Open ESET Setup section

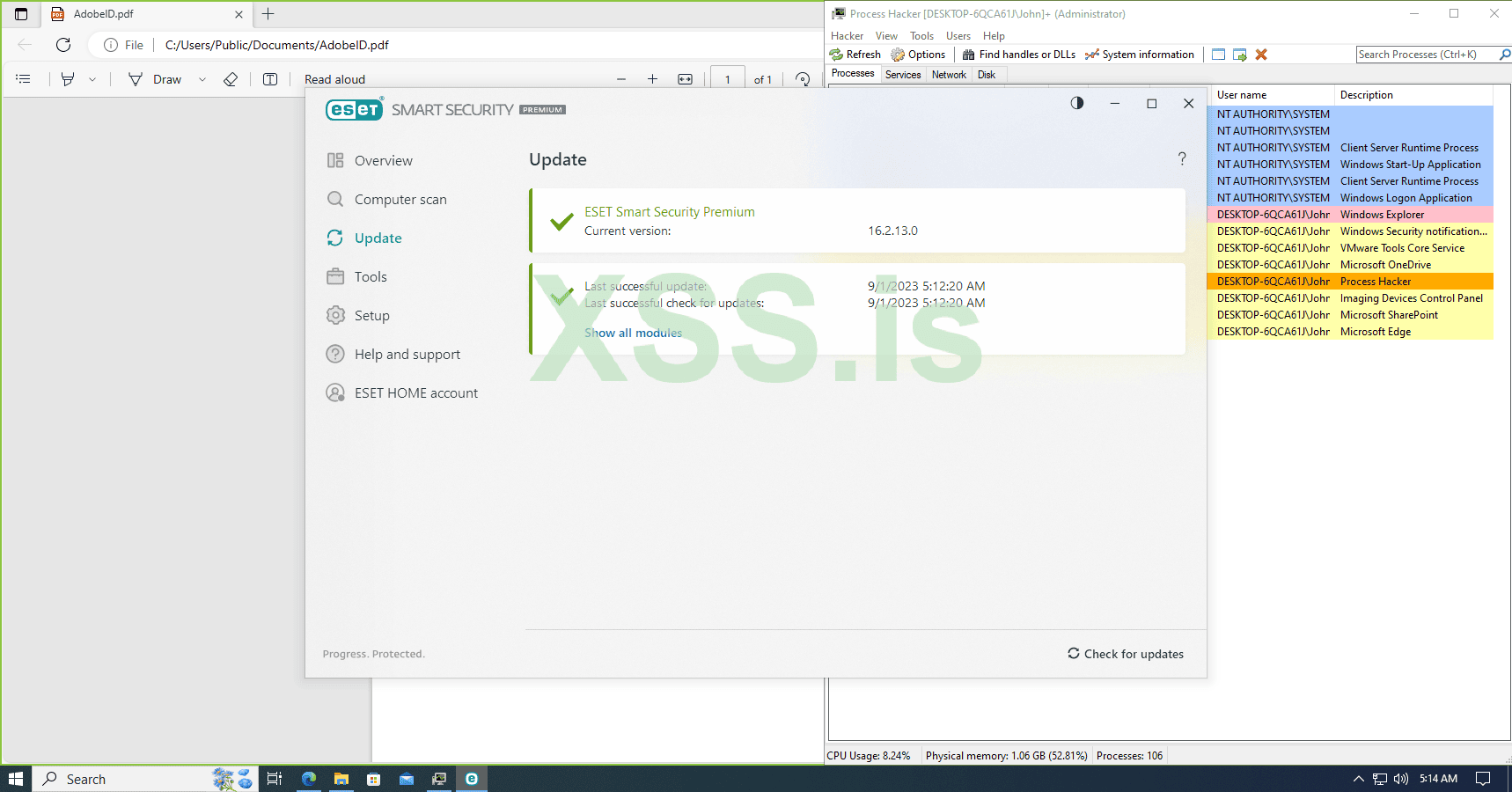(371, 315)
